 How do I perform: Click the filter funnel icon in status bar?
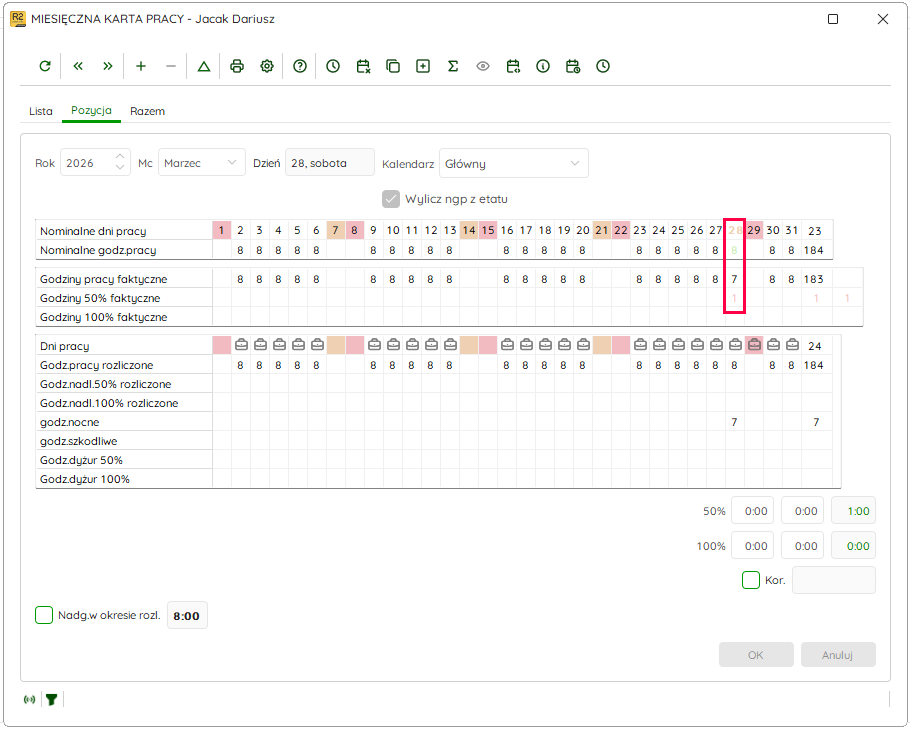pyautogui.click(x=52, y=700)
